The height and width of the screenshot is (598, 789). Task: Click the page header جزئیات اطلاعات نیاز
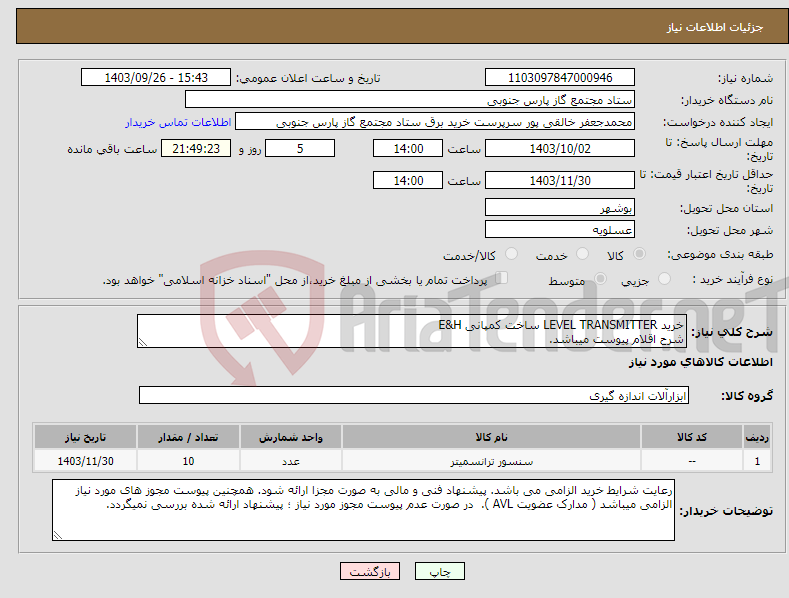tap(715, 27)
